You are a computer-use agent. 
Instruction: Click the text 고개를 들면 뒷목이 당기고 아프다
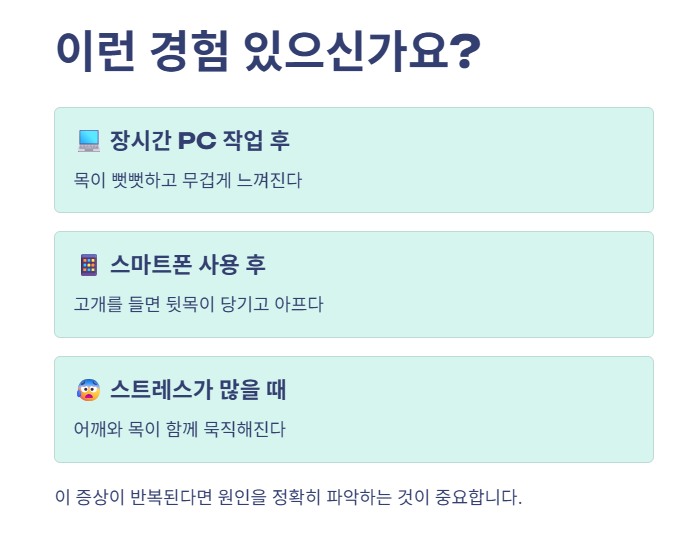pos(198,305)
